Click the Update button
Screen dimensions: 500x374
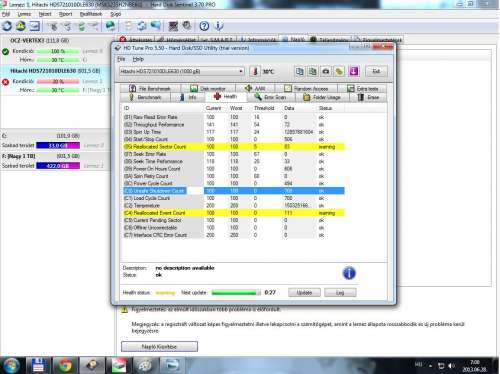[x=304, y=293]
